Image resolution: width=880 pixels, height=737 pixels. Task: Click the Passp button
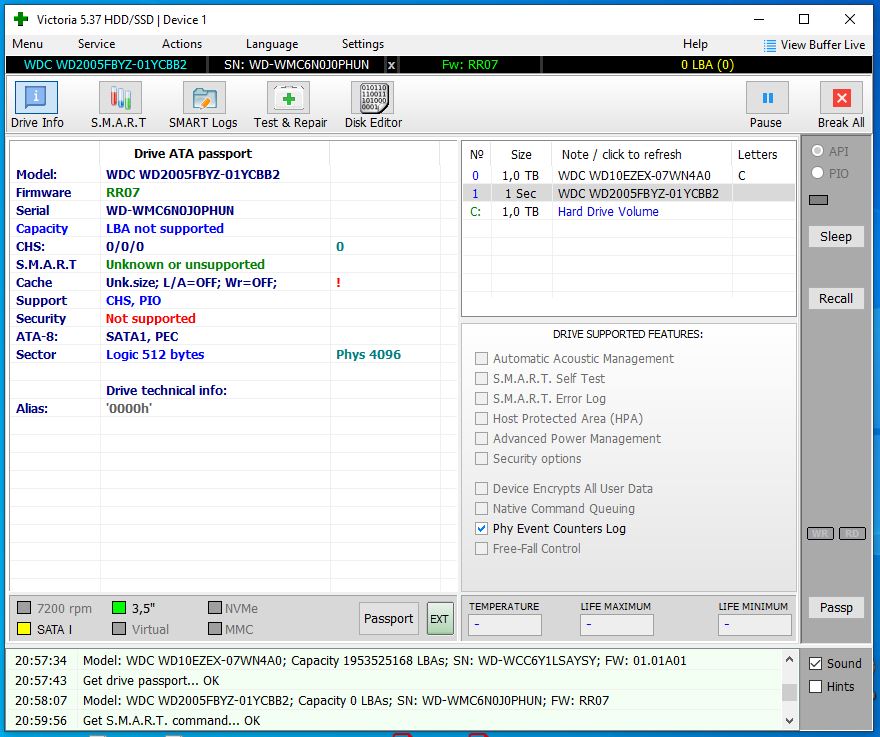coord(836,608)
